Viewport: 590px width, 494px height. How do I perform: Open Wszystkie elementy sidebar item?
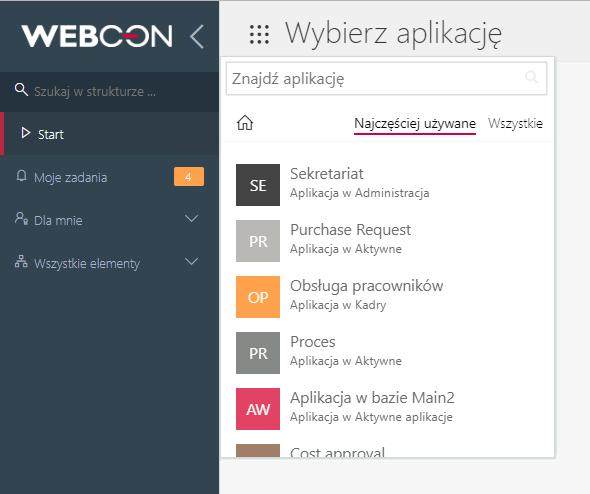pyautogui.click(x=109, y=263)
